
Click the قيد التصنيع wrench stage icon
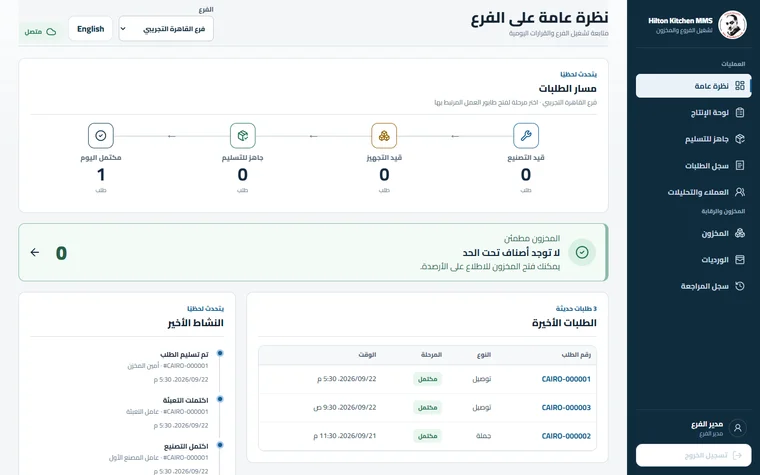526,136
